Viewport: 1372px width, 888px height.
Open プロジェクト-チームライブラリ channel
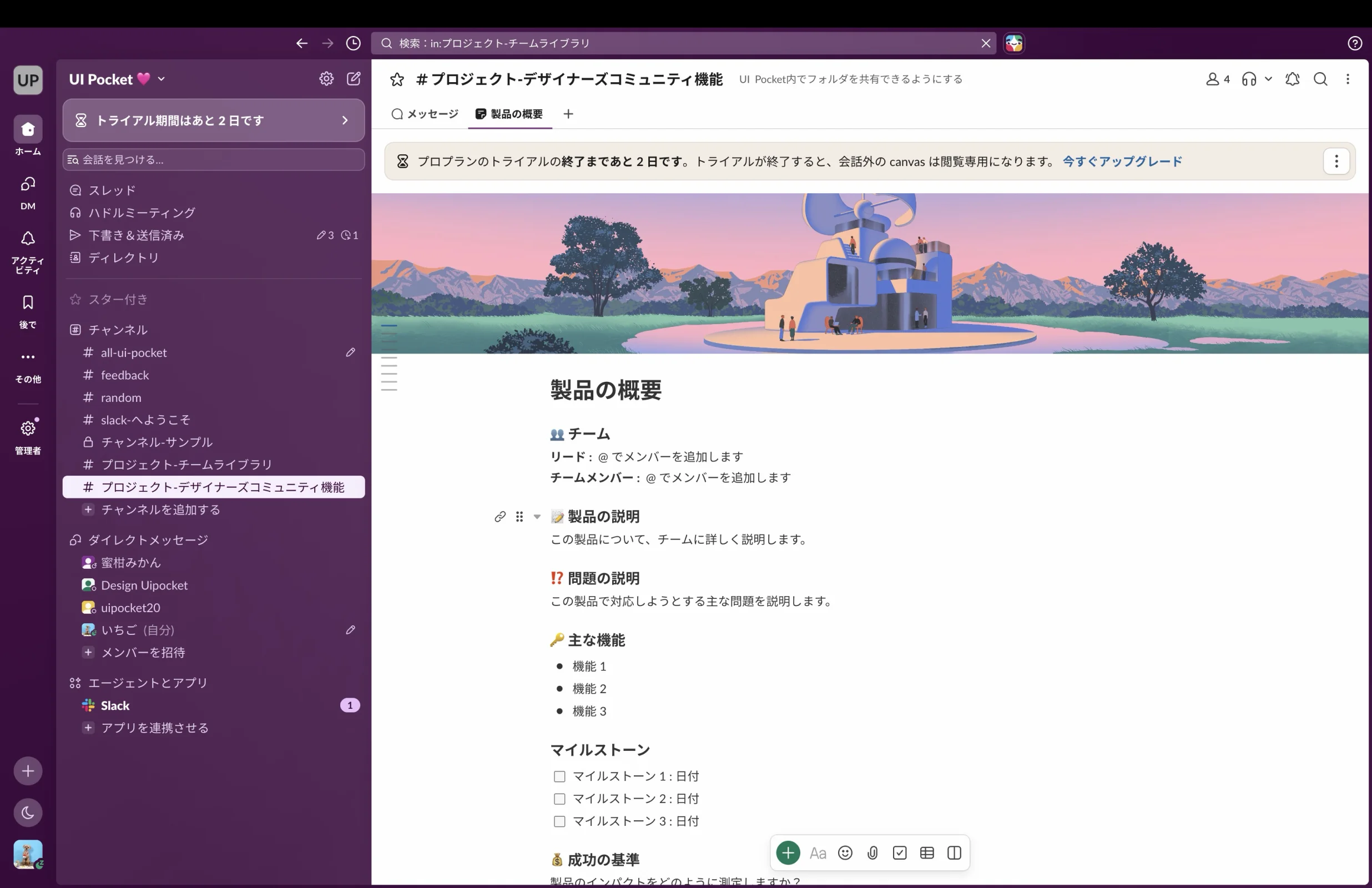[213, 465]
